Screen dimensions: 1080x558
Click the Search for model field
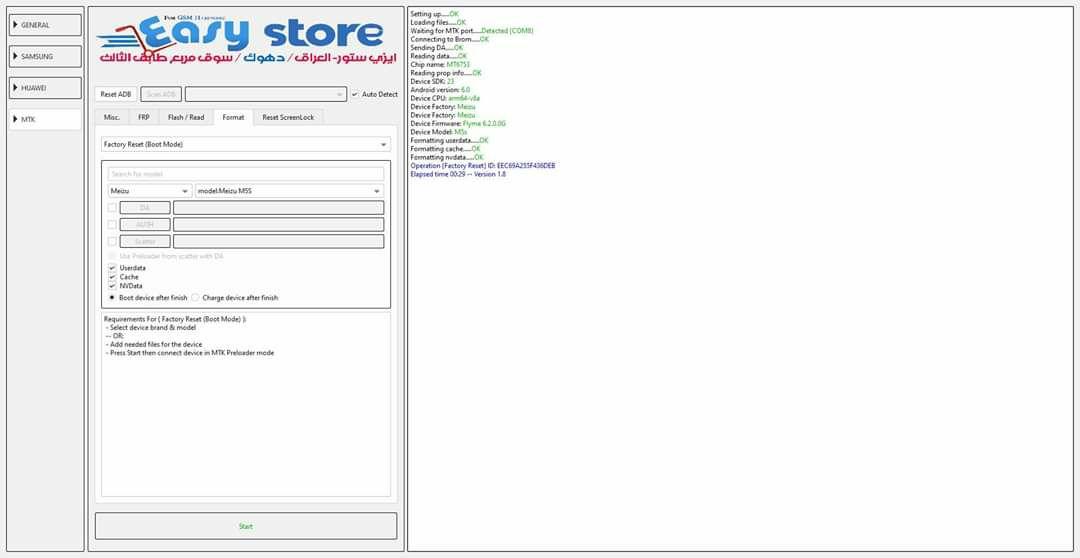tap(245, 174)
